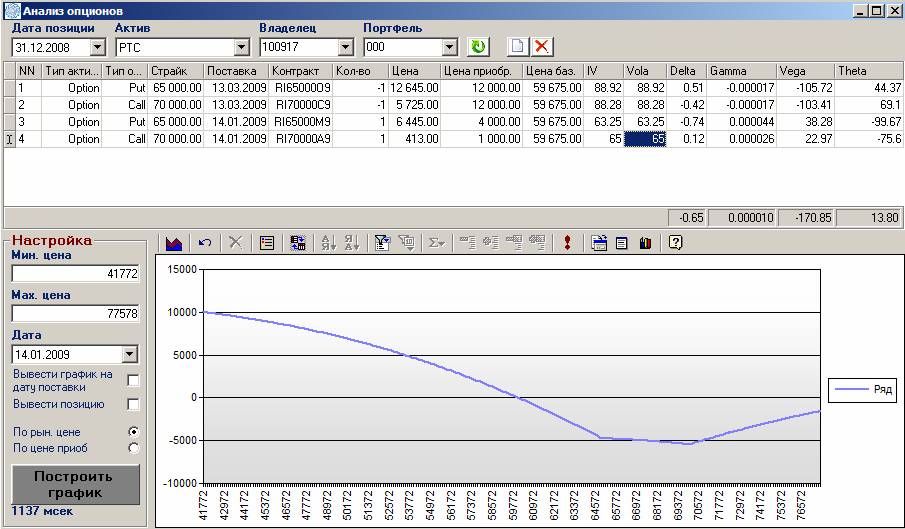The width and height of the screenshot is (905, 529).
Task: Click the undo arrow icon
Action: (x=204, y=243)
